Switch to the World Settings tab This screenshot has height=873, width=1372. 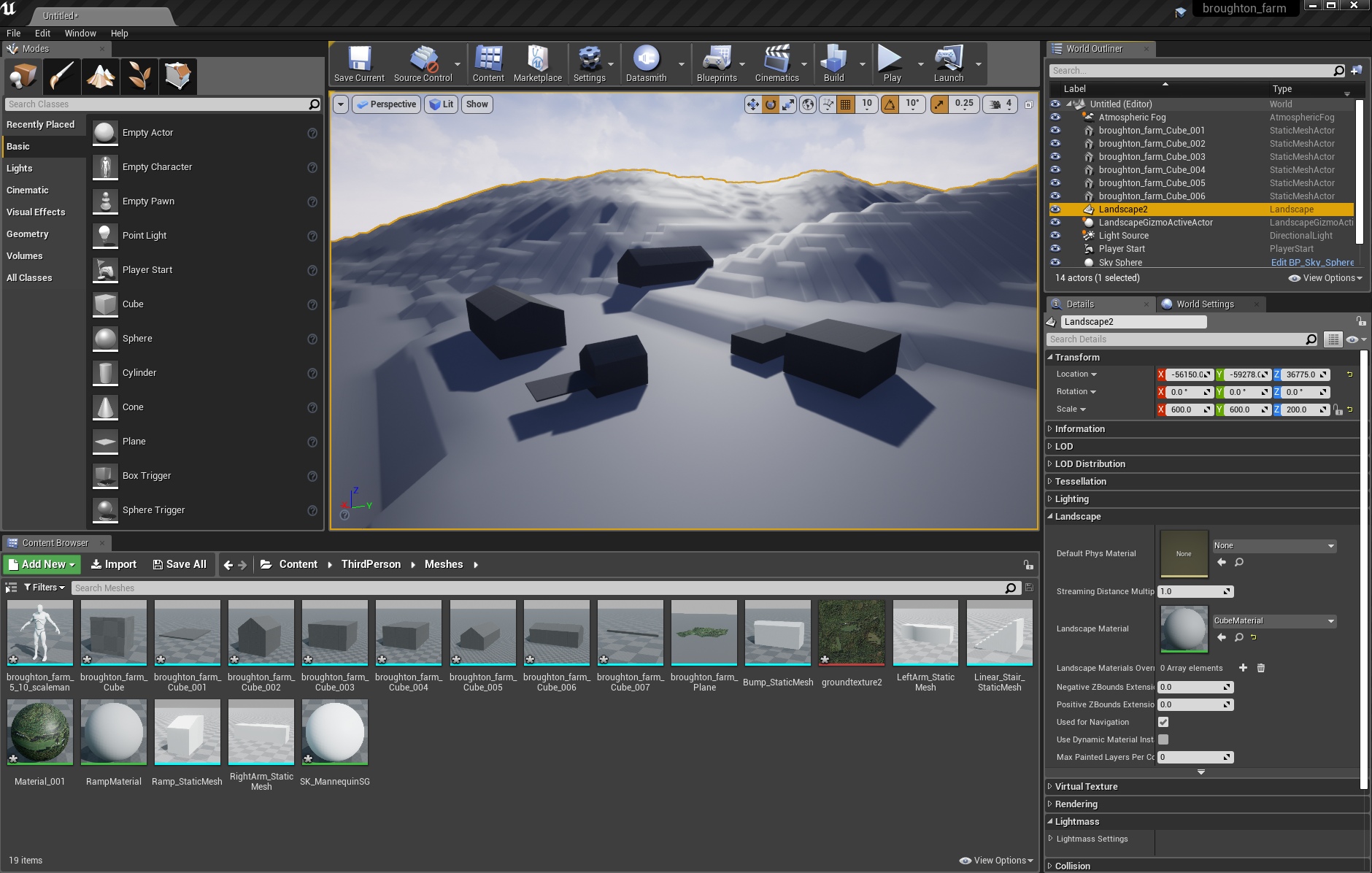[1205, 304]
